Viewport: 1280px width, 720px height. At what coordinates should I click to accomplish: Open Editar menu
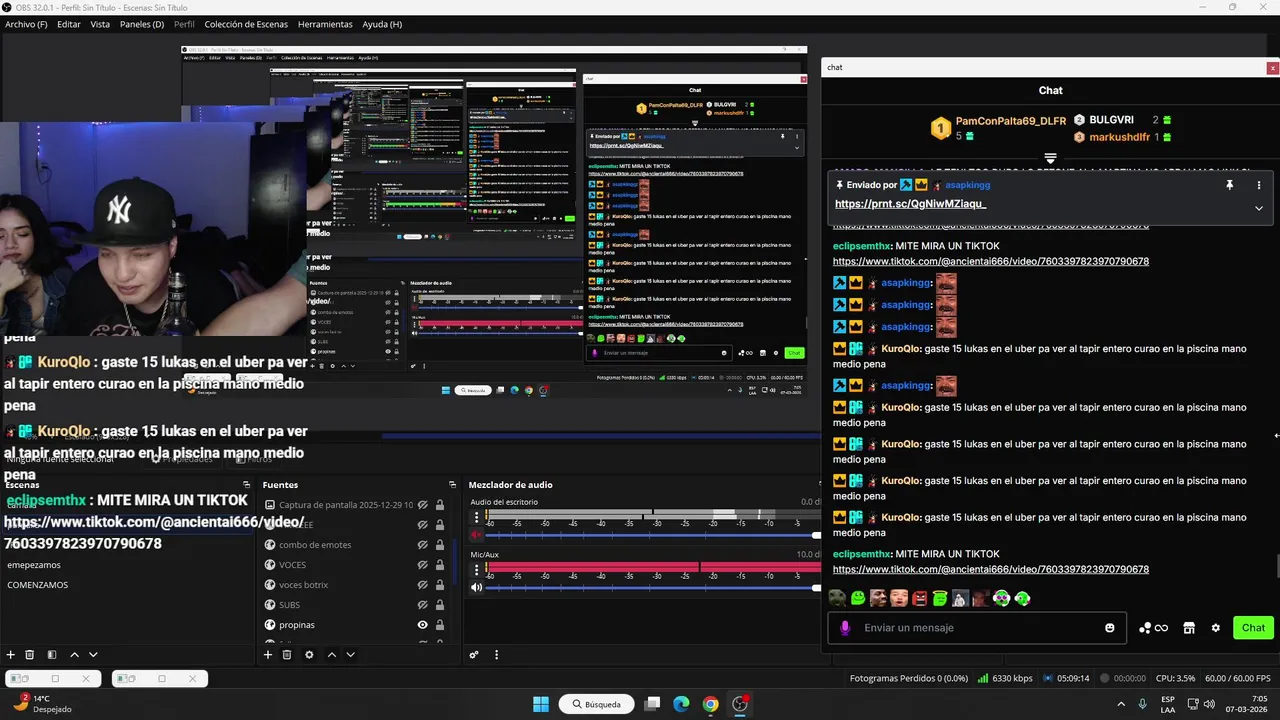[x=69, y=24]
